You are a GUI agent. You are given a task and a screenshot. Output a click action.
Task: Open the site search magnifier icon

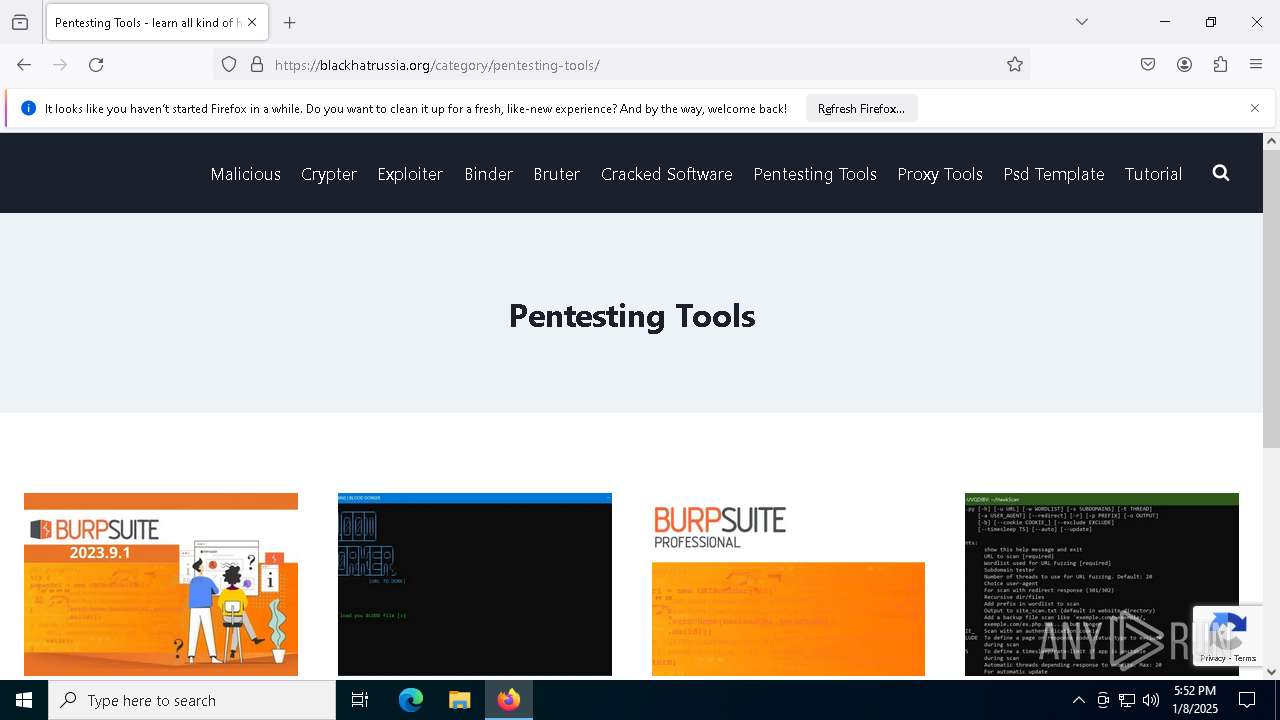[1221, 173]
